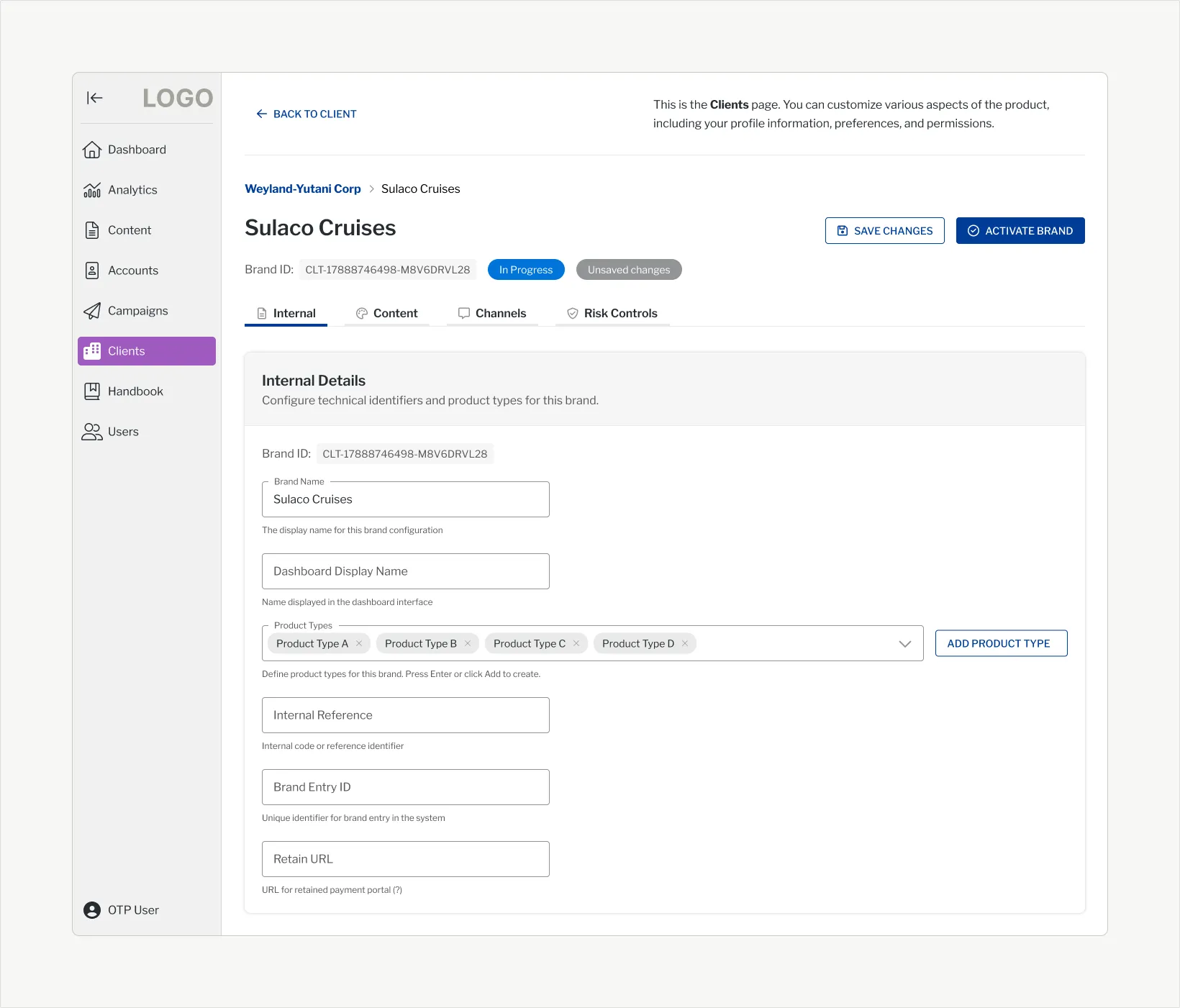Follow the Back to Client link

tap(307, 114)
